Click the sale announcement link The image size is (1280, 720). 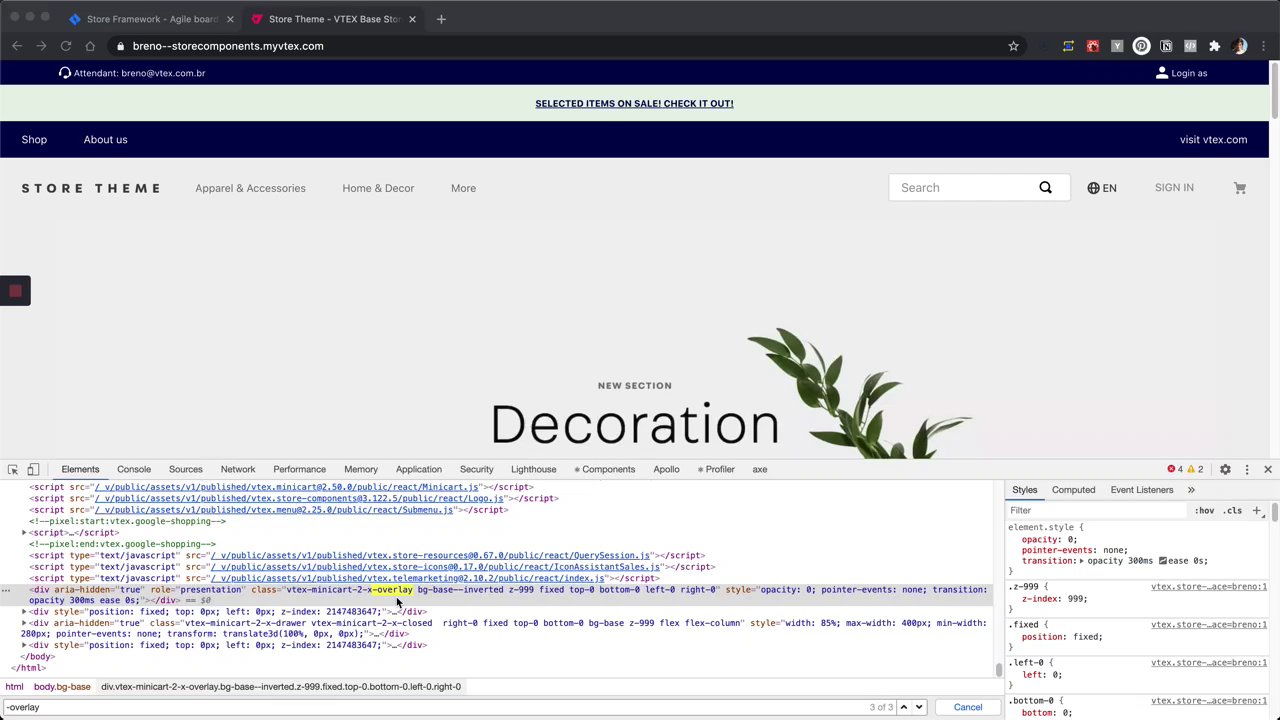634,103
